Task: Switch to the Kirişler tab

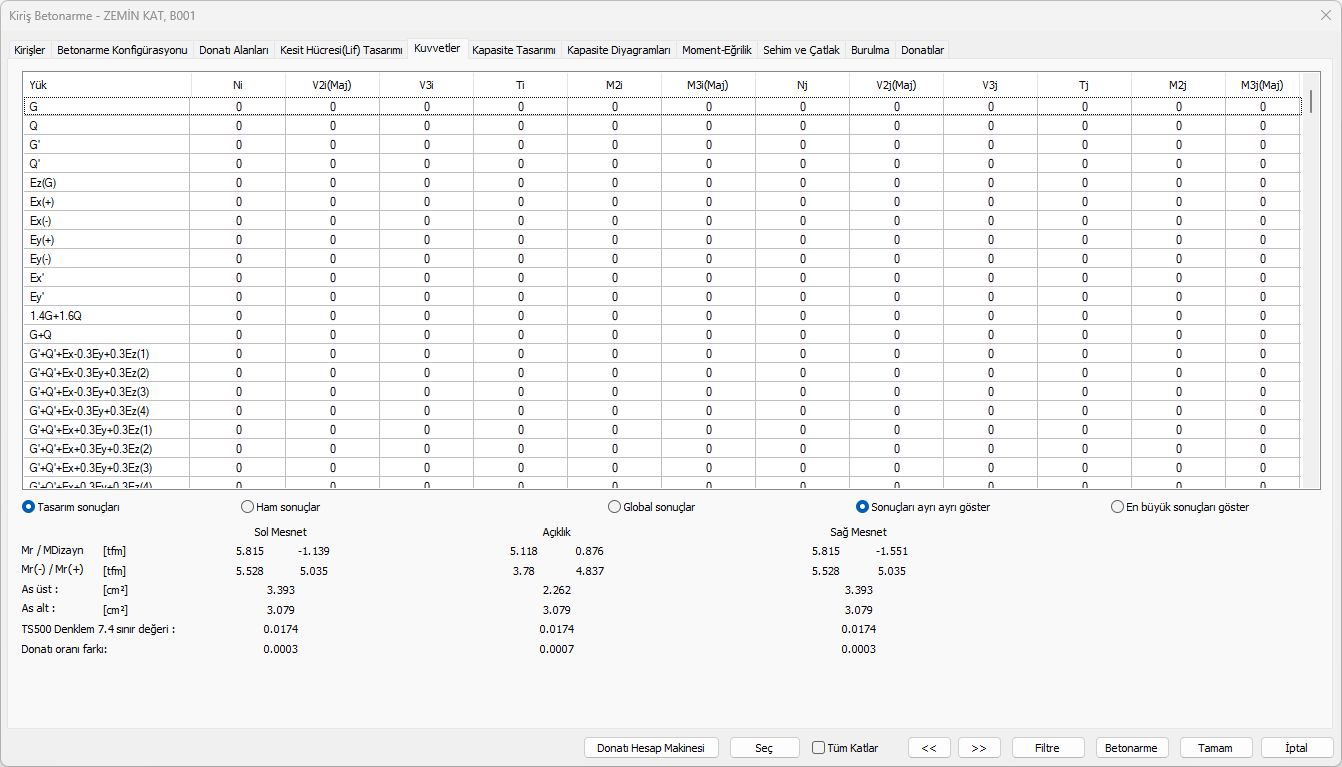Action: pos(29,50)
